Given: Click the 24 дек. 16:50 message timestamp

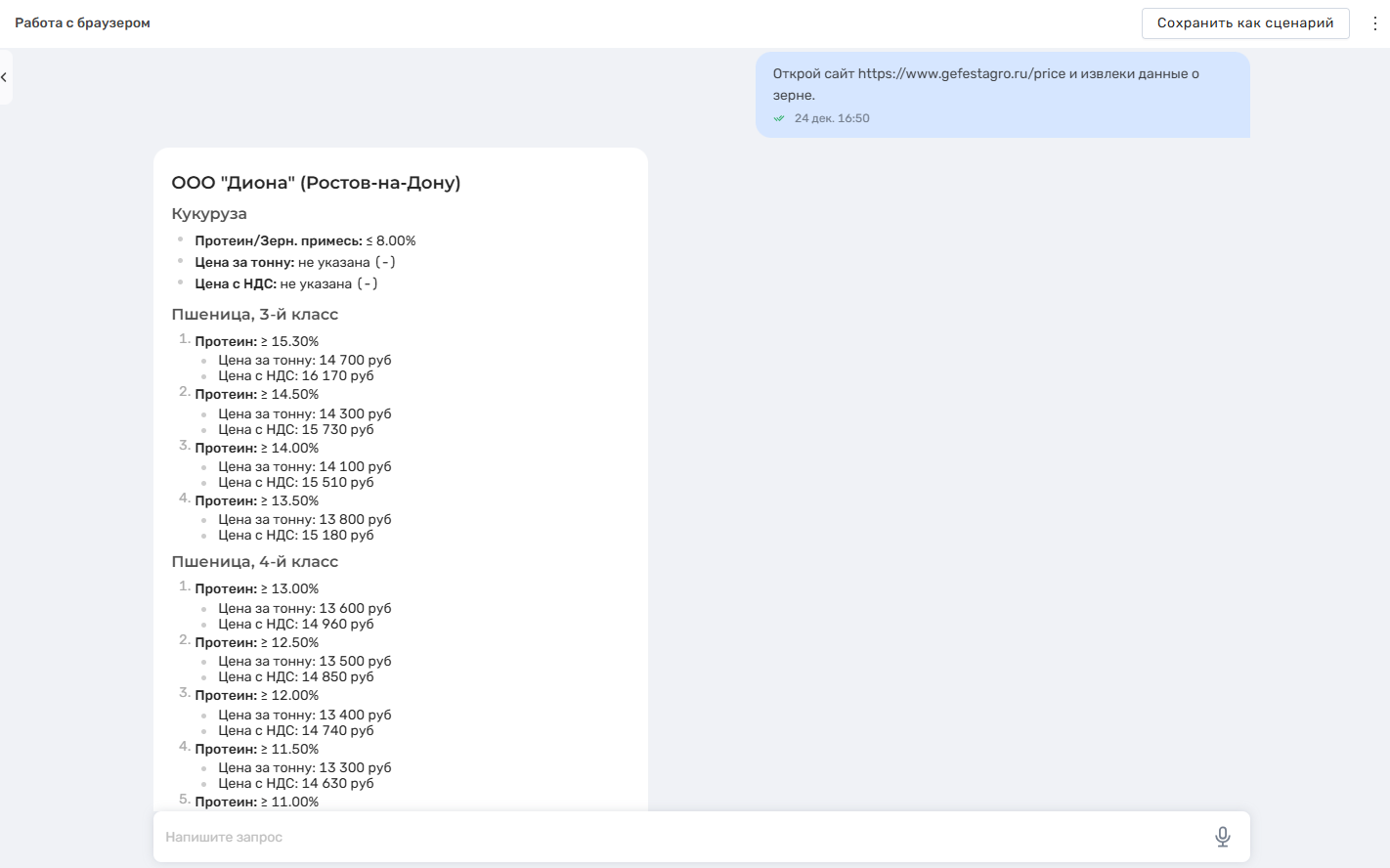Looking at the screenshot, I should (832, 118).
